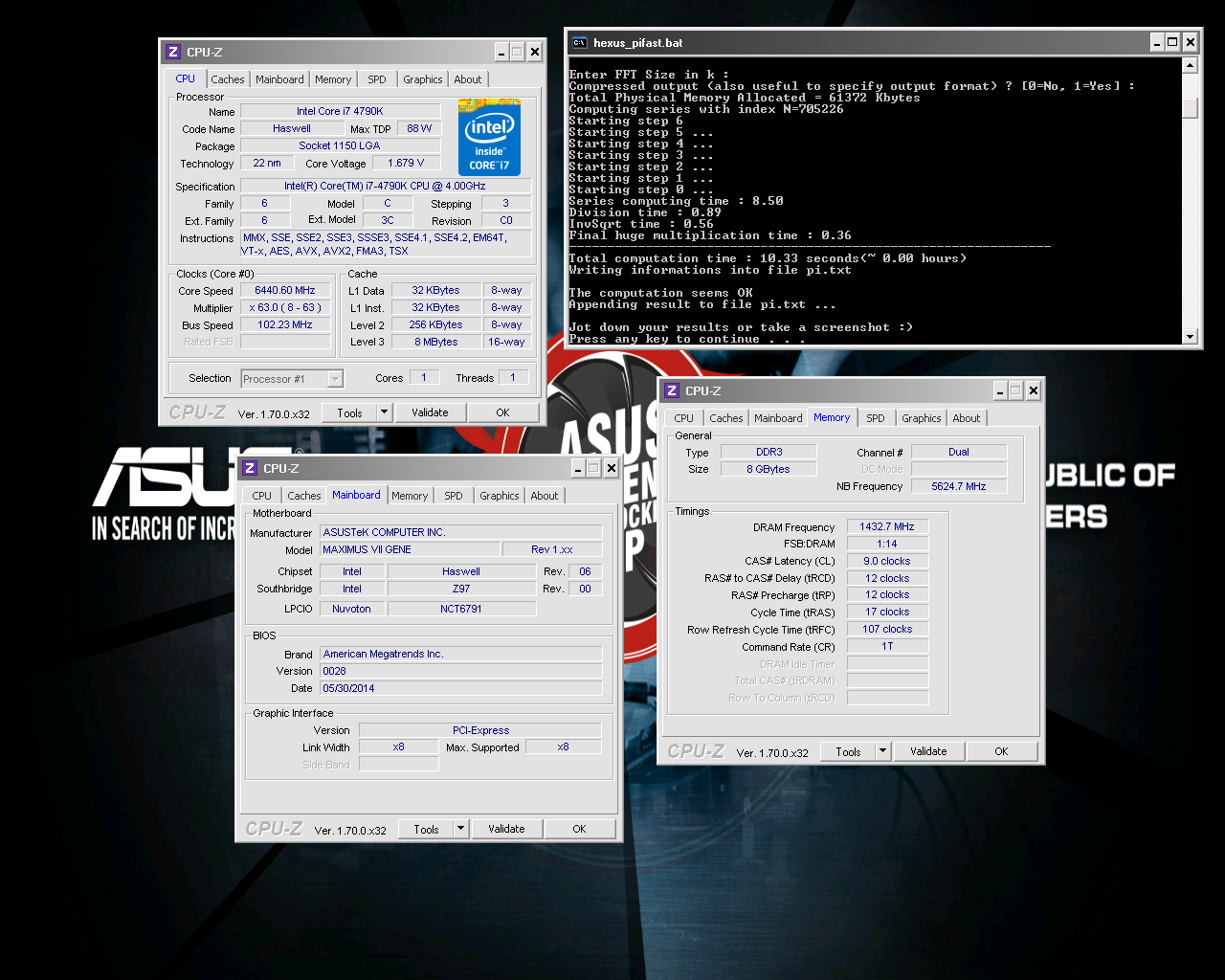Open Graphics tab in the Memory window

click(922, 418)
